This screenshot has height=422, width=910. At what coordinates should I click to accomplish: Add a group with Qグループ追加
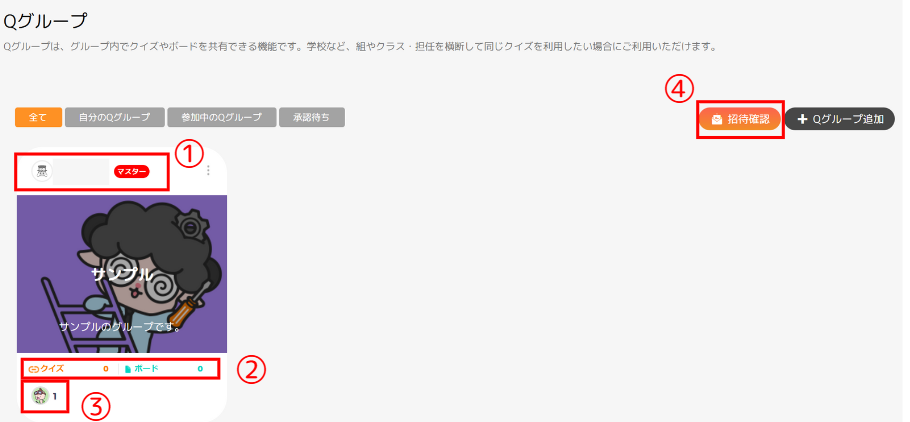click(x=840, y=120)
